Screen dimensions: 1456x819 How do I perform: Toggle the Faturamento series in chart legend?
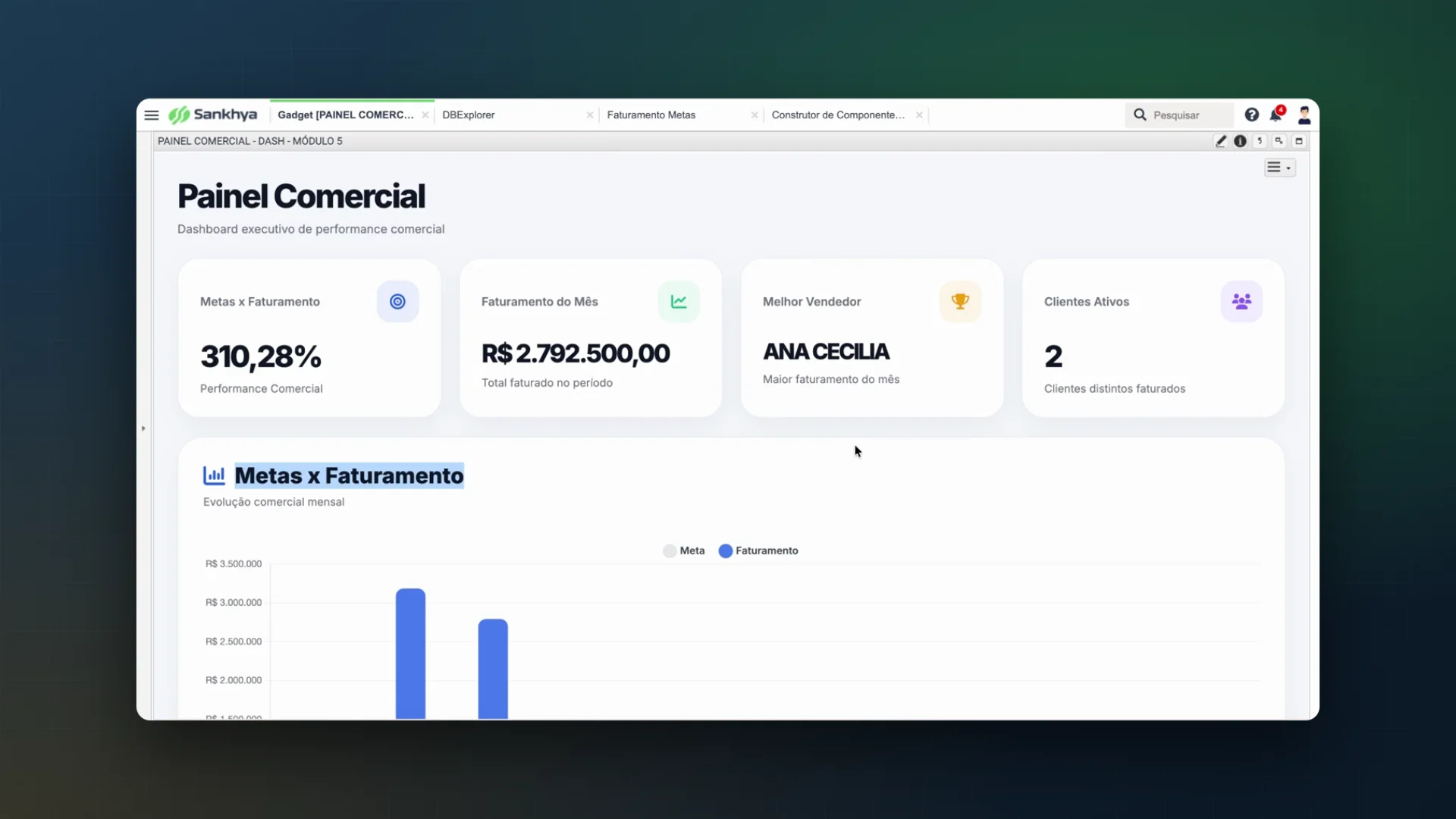tap(758, 551)
